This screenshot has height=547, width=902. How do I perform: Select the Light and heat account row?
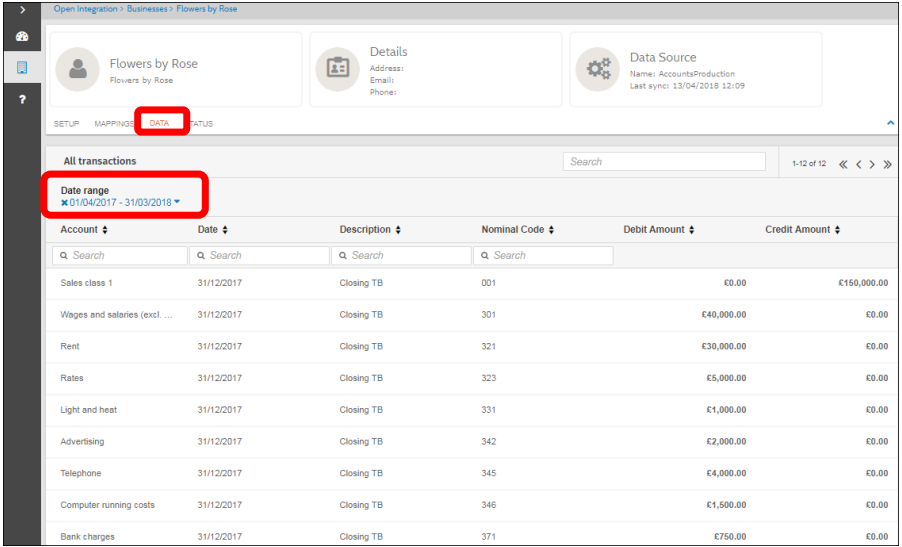(x=472, y=410)
